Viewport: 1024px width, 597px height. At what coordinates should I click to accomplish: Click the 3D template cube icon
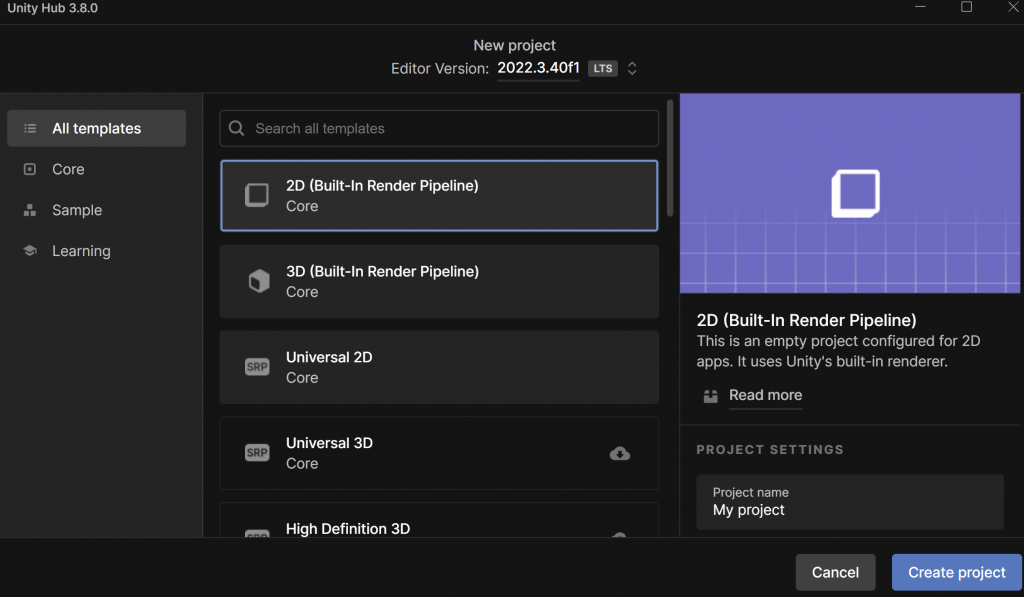click(x=259, y=281)
